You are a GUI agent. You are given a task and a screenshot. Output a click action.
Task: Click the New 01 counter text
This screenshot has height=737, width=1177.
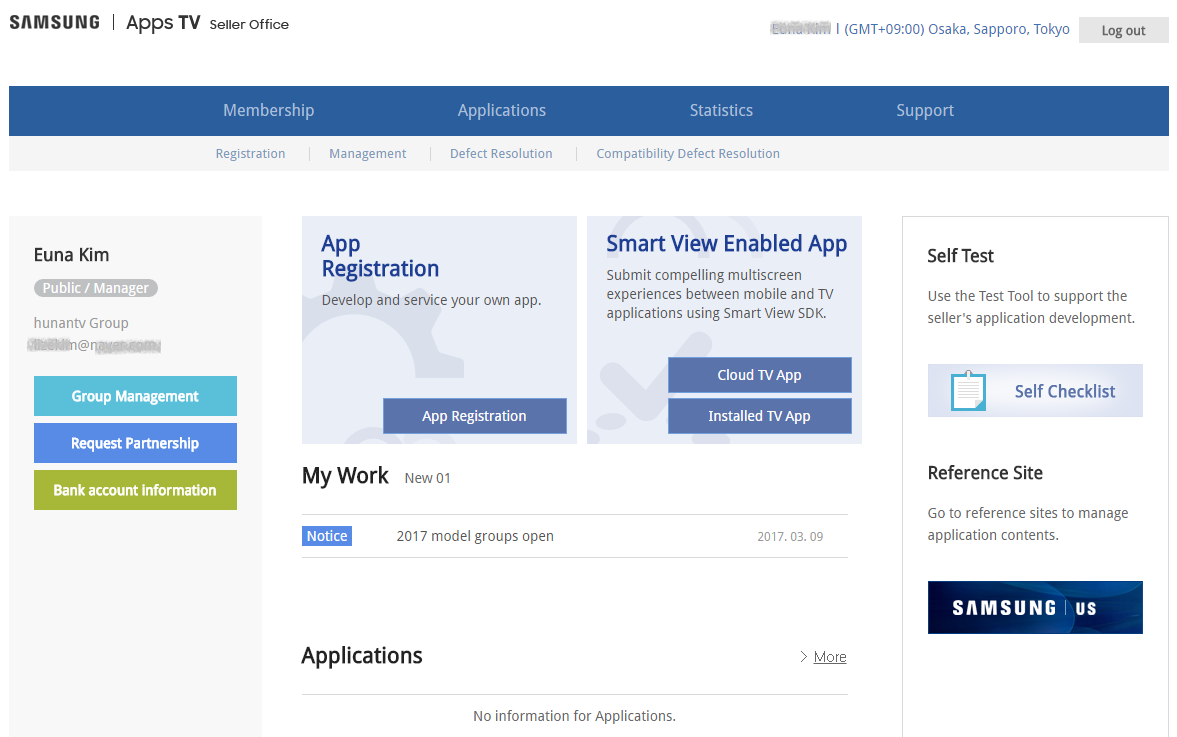[x=428, y=478]
